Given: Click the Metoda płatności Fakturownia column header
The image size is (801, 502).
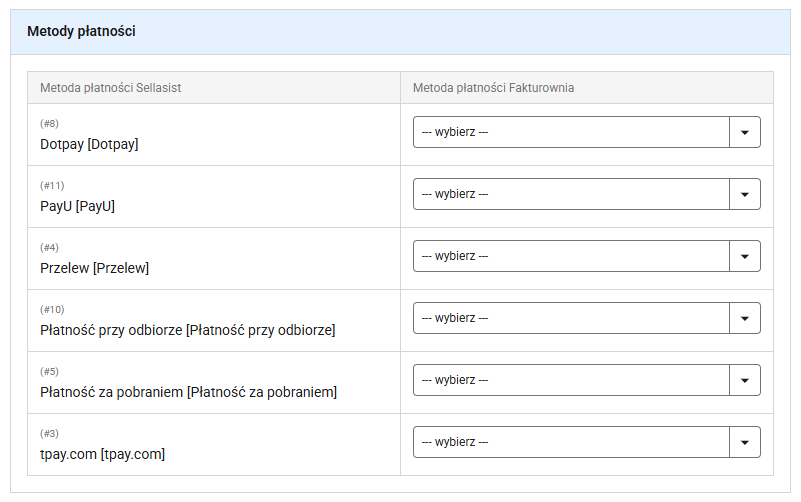Looking at the screenshot, I should tap(493, 88).
